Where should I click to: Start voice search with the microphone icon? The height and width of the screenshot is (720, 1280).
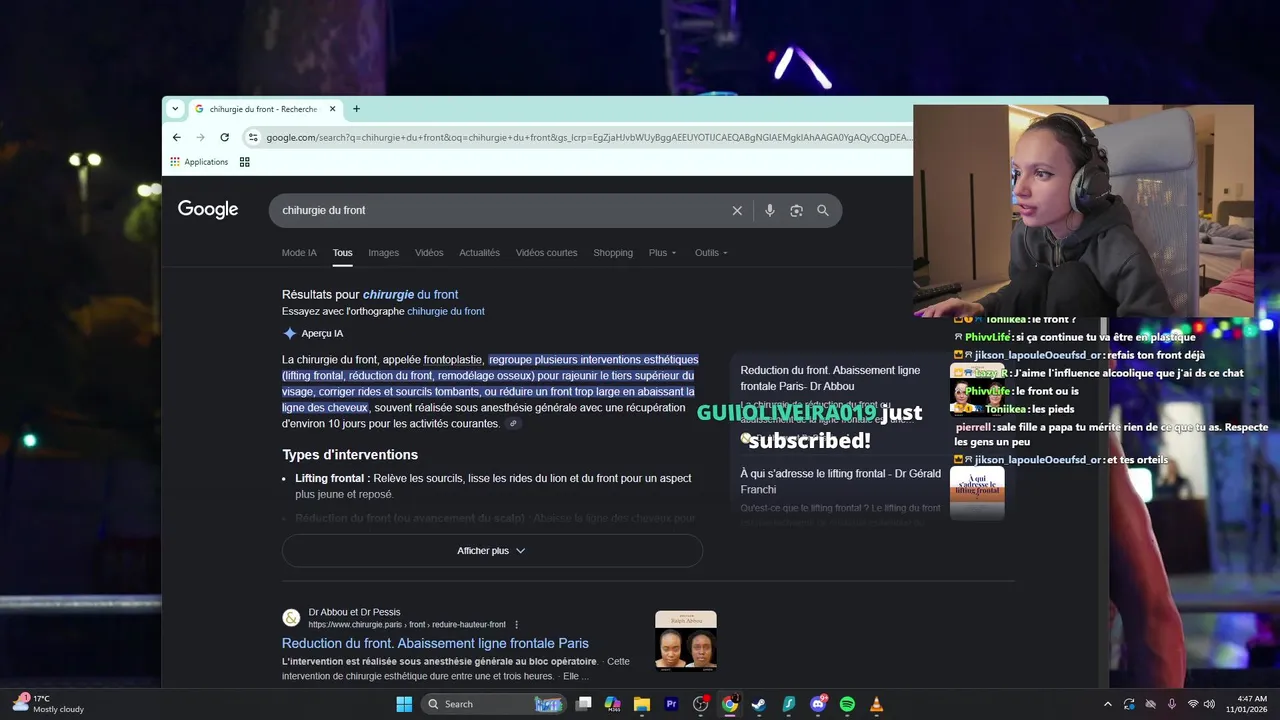point(769,210)
